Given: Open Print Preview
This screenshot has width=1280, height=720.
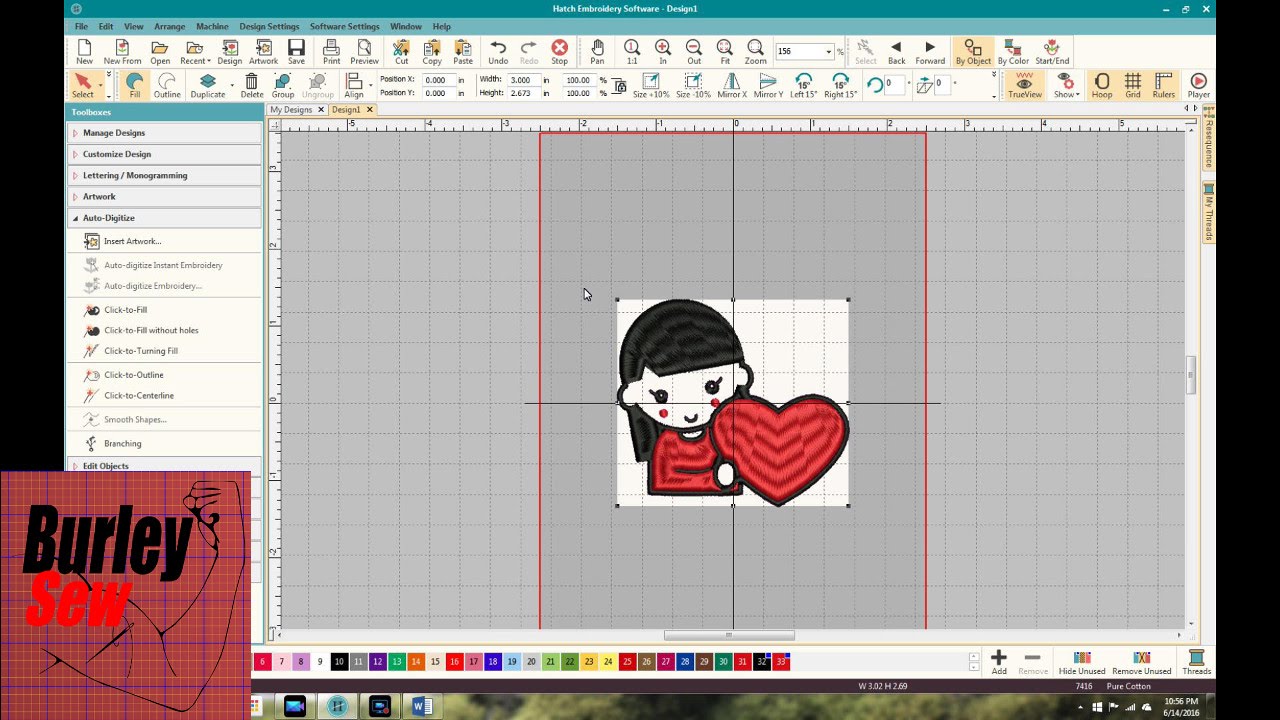Looking at the screenshot, I should click(364, 52).
